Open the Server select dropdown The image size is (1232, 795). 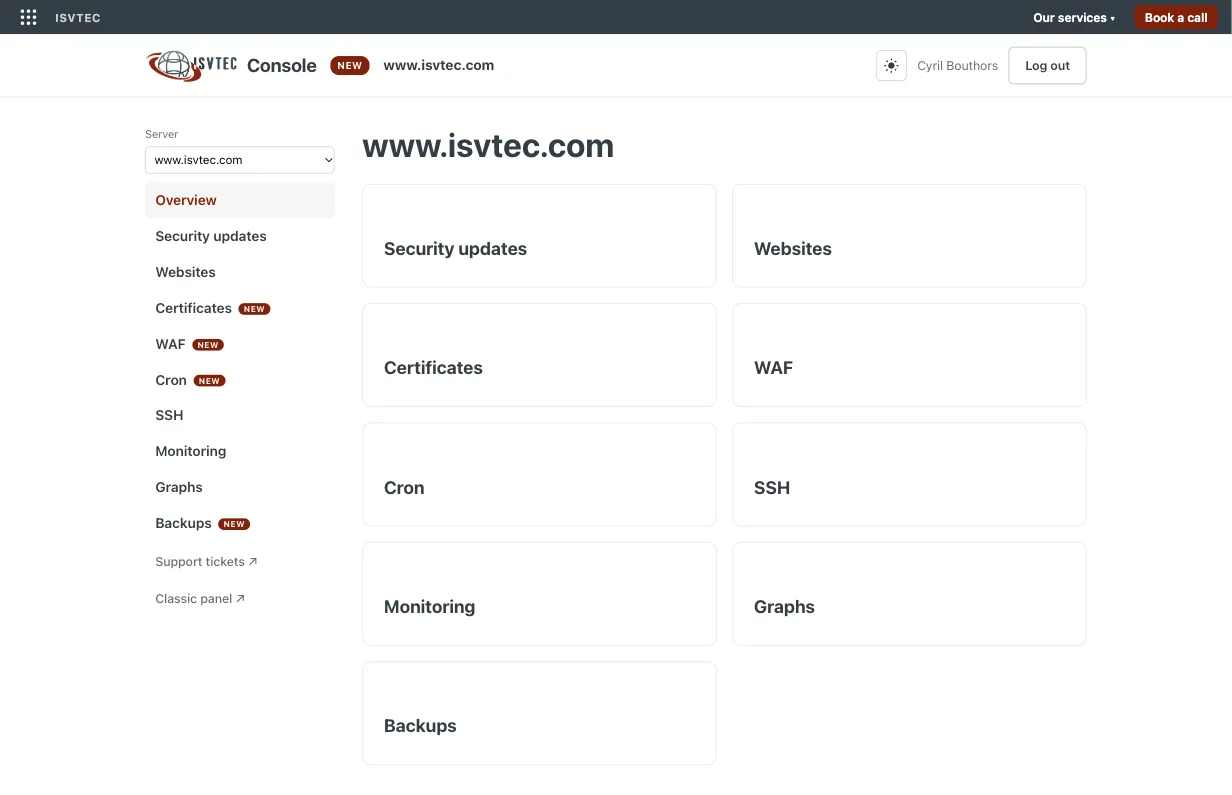(240, 160)
